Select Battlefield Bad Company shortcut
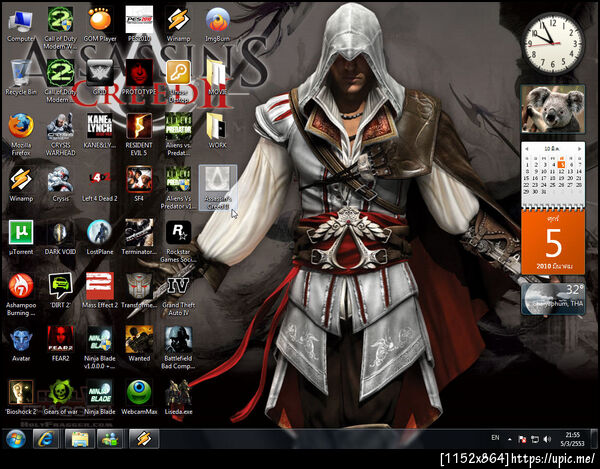This screenshot has height=469, width=600. (178, 347)
